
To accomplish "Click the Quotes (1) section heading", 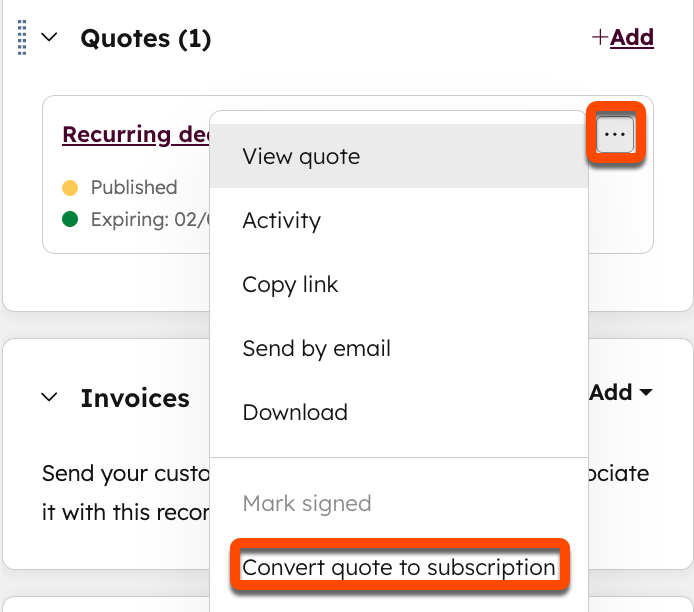I will pos(145,38).
